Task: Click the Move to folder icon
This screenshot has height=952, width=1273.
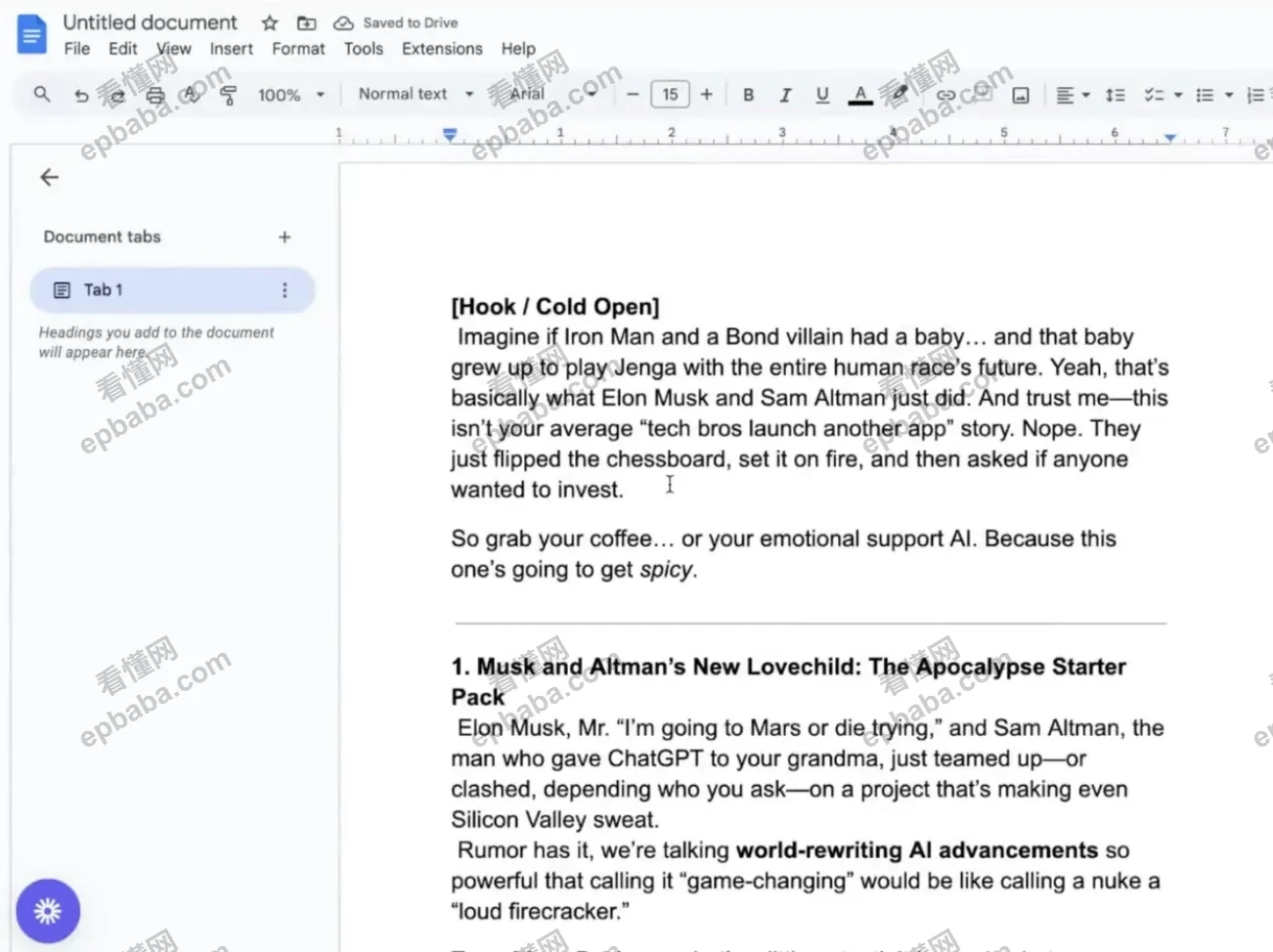Action: pos(307,22)
